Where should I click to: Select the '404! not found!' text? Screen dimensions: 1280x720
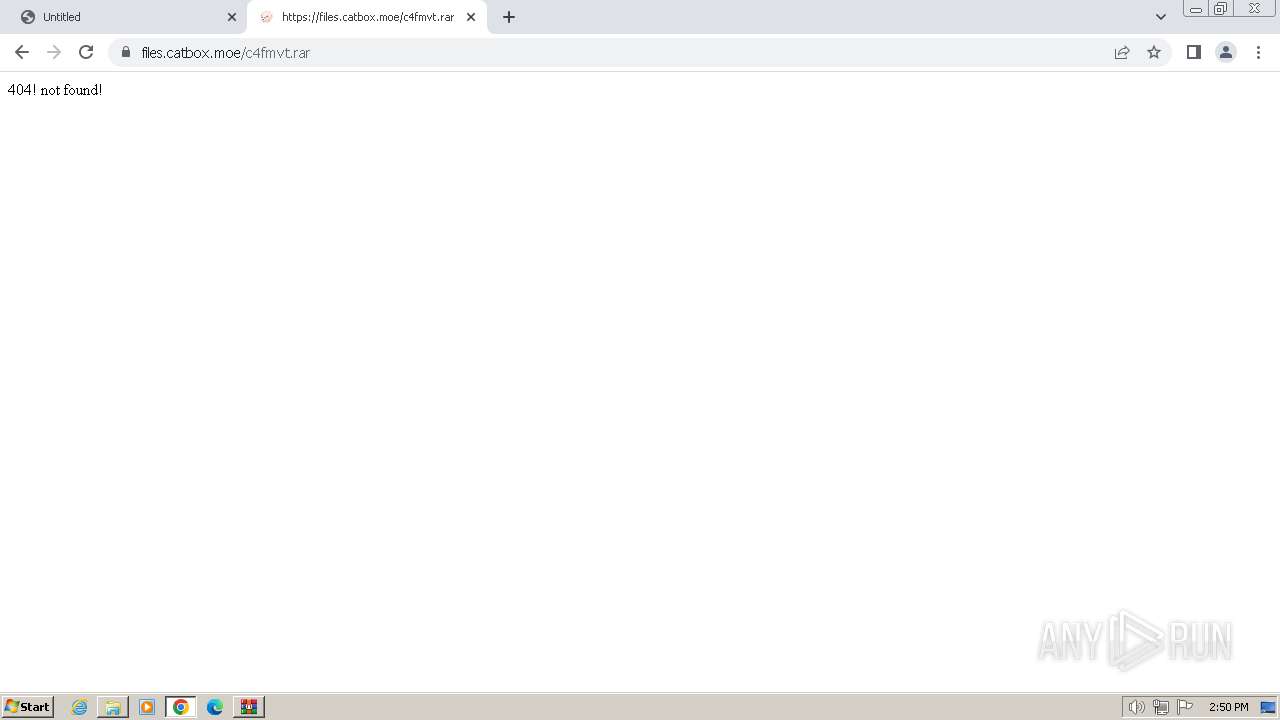[x=55, y=90]
